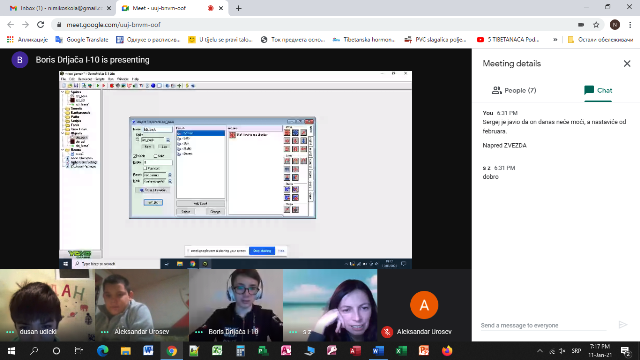Switch to the People (7) tab

pyautogui.click(x=514, y=90)
